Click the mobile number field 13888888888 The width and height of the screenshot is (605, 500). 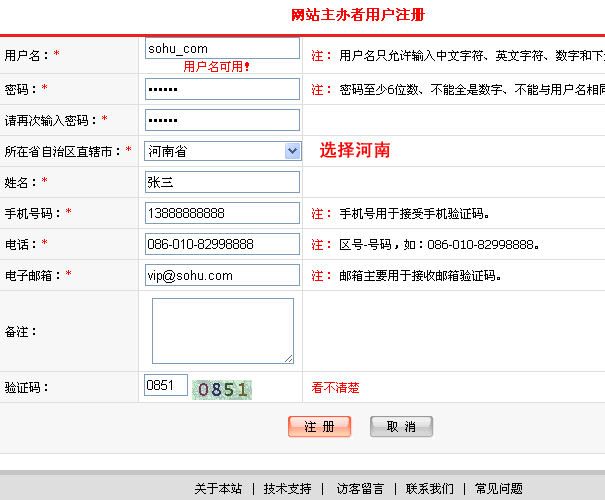click(x=222, y=213)
